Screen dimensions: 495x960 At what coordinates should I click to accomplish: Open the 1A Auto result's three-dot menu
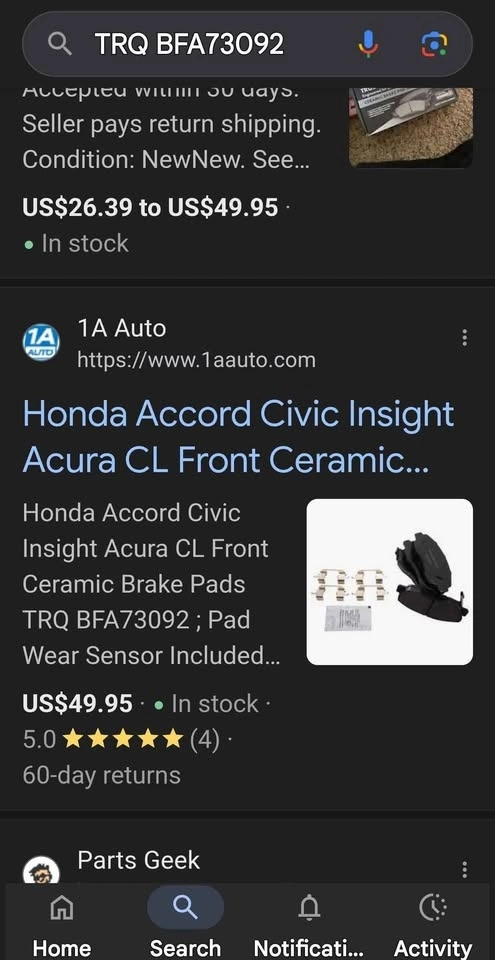click(464, 337)
